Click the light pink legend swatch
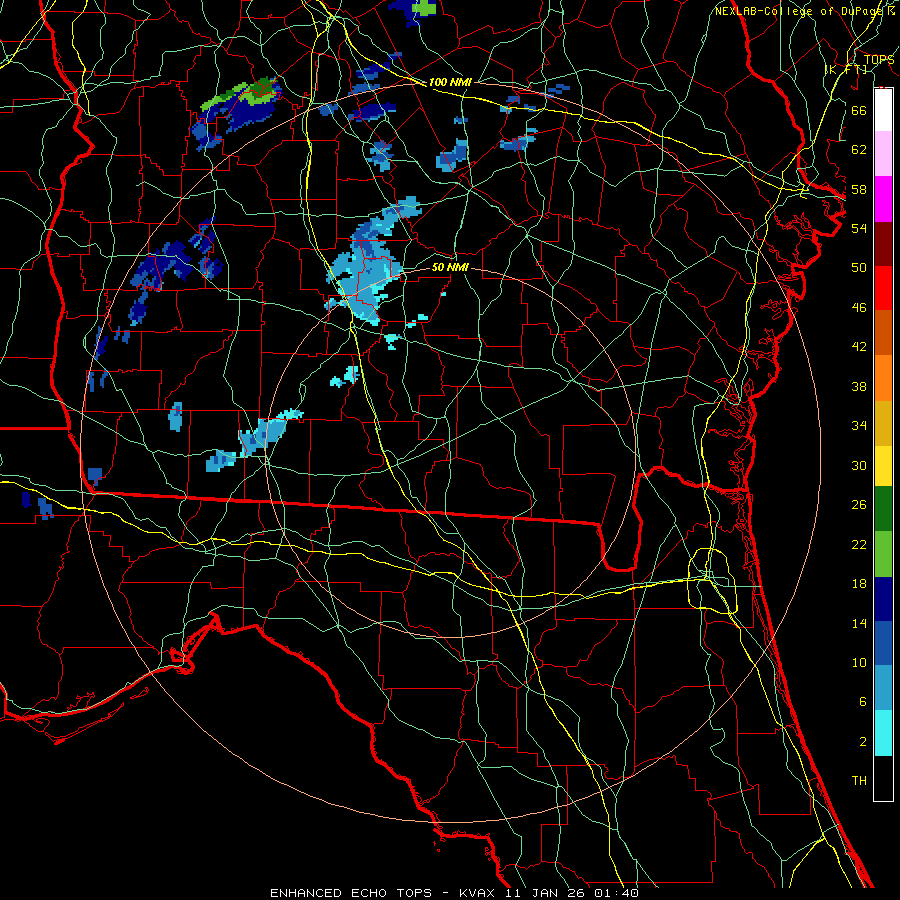Image resolution: width=900 pixels, height=900 pixels. (x=883, y=154)
